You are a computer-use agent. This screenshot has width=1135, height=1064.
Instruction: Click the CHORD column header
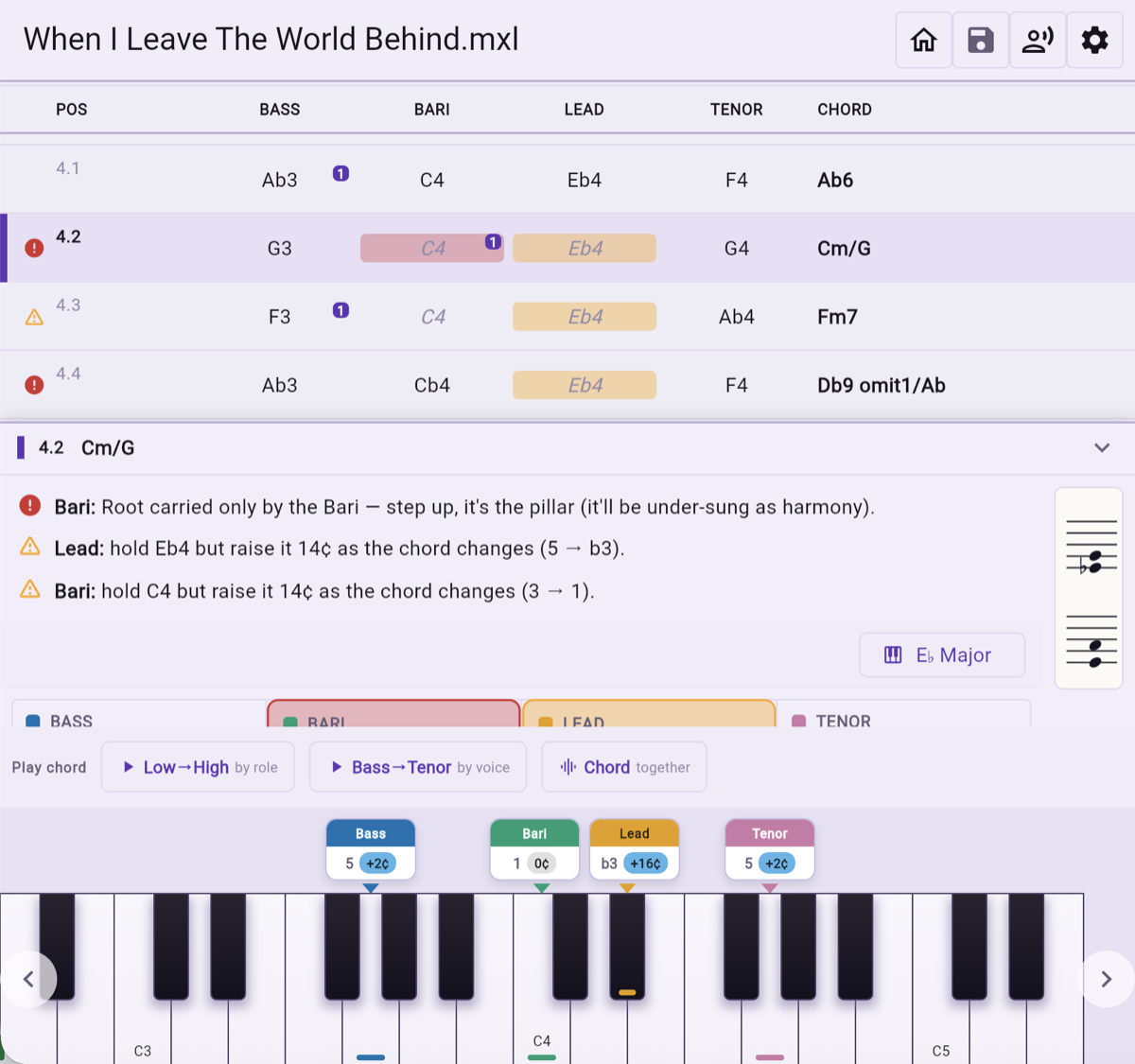(x=845, y=109)
